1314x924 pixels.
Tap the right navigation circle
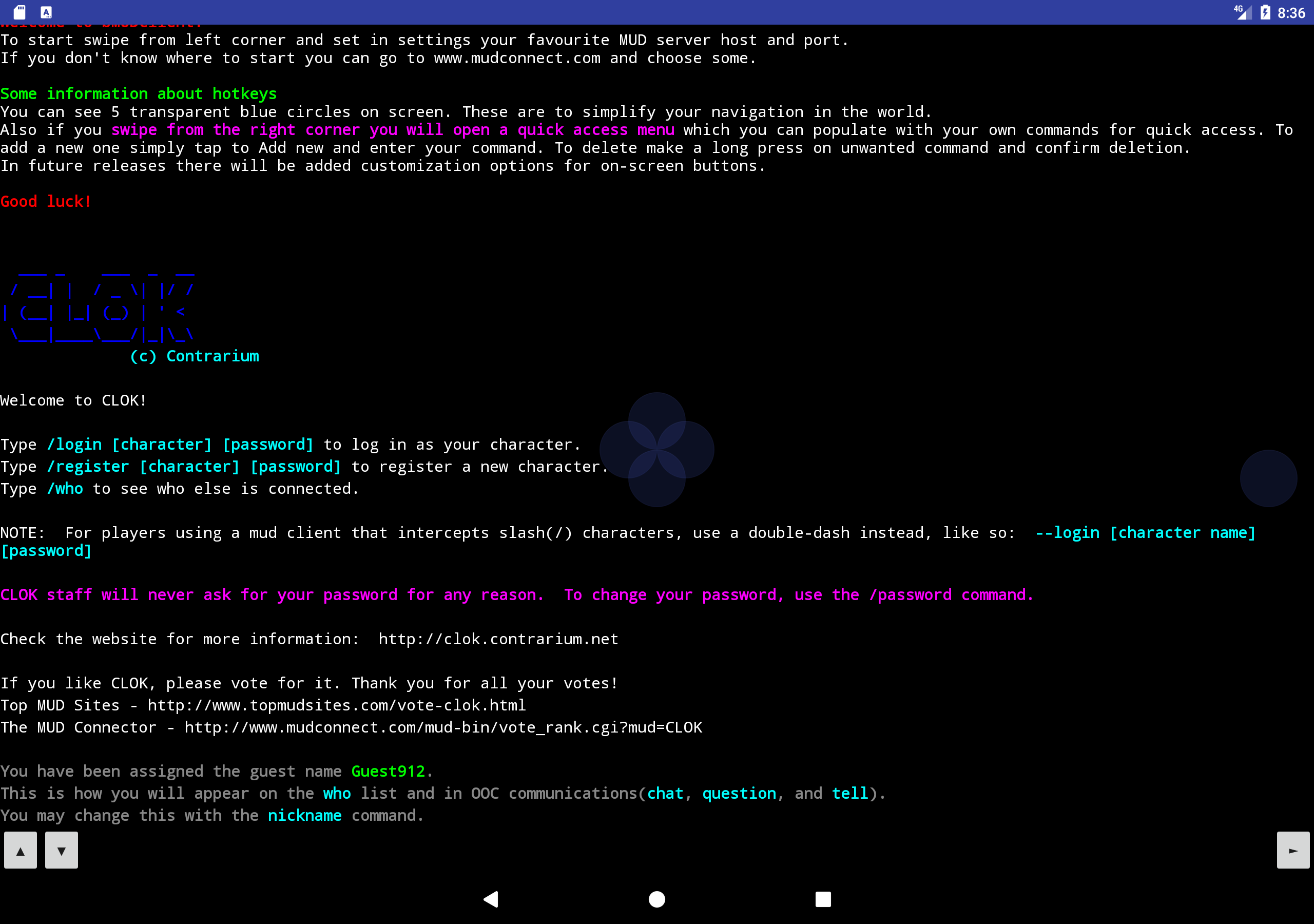click(x=686, y=449)
